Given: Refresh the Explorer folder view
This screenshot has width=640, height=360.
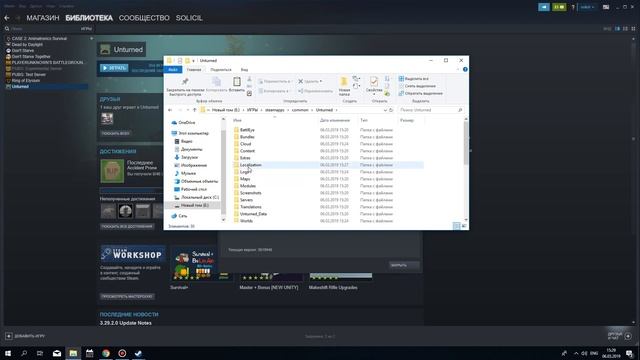Looking at the screenshot, I should pos(391,110).
